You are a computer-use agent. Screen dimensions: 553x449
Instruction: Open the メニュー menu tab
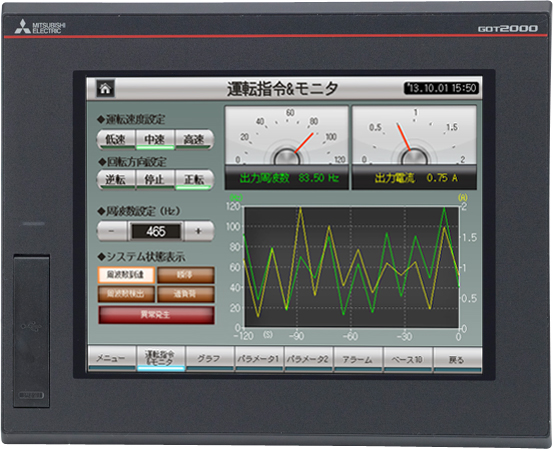112,359
